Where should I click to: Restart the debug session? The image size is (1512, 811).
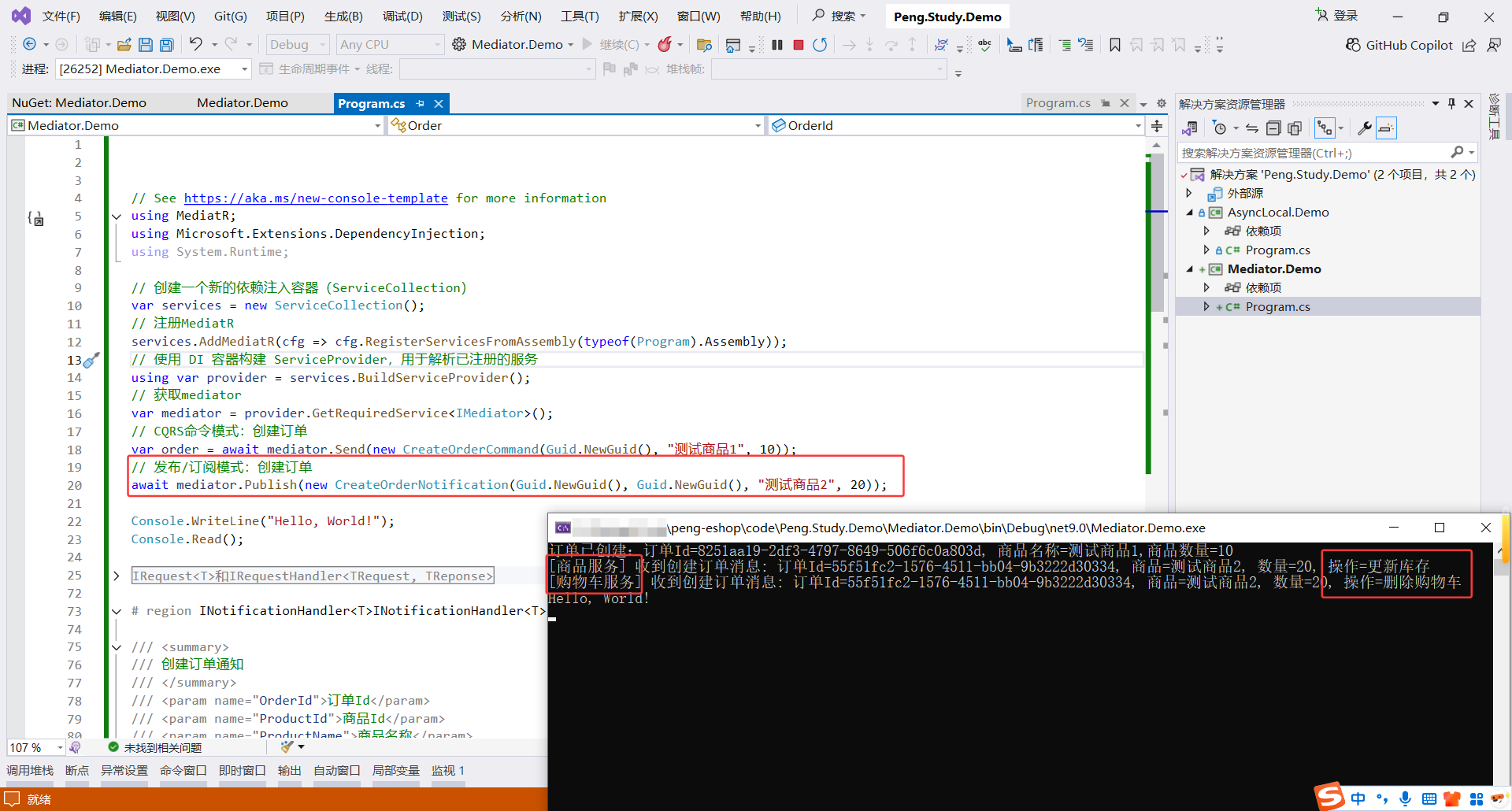(820, 45)
